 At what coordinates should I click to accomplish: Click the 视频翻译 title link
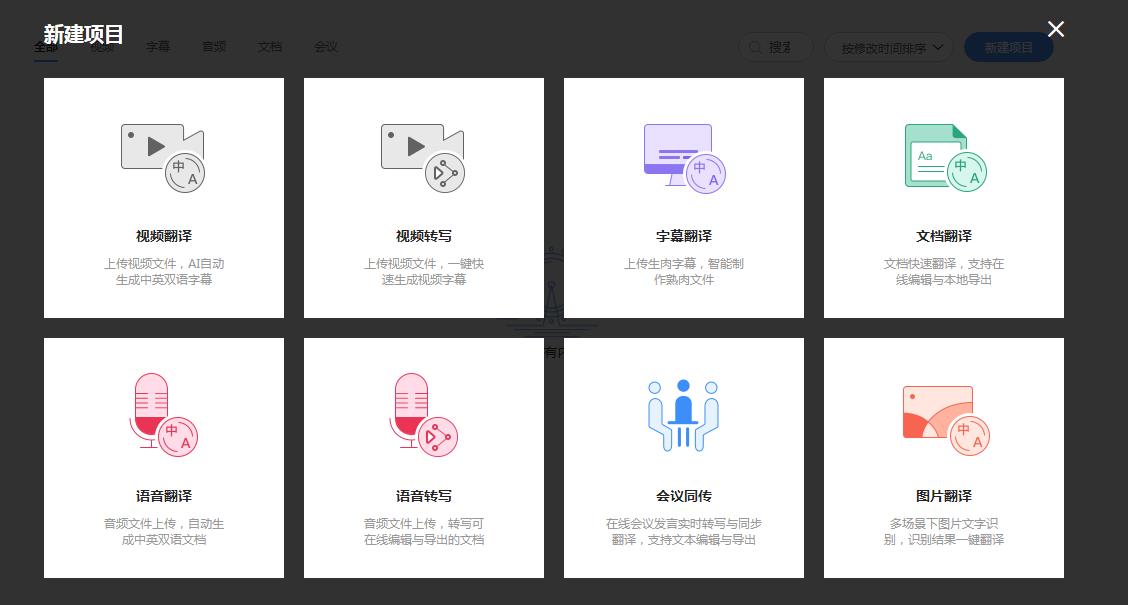[163, 237]
